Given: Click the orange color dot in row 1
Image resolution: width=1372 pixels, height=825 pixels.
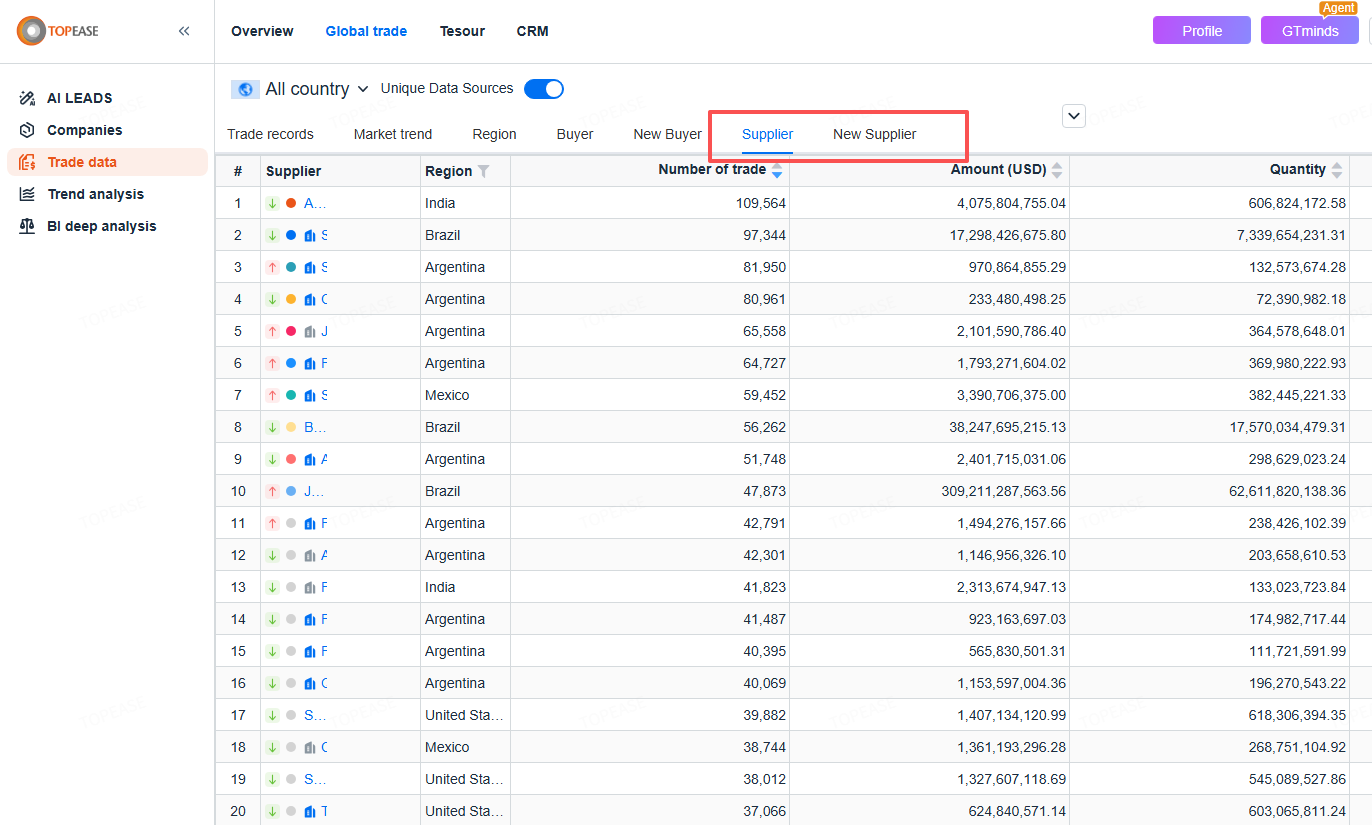Looking at the screenshot, I should click(x=291, y=203).
